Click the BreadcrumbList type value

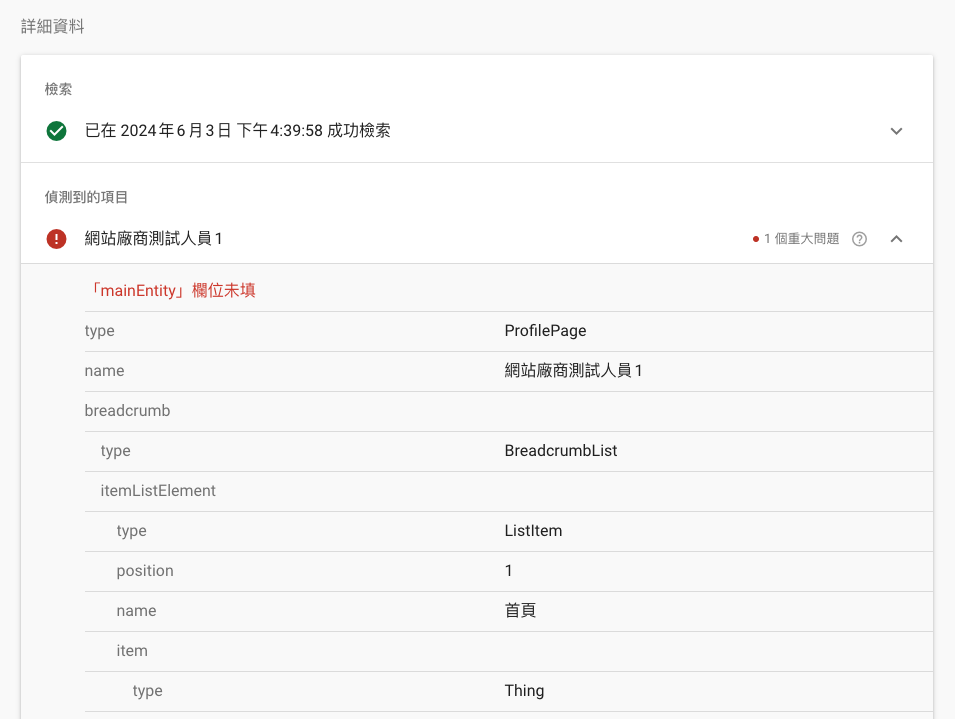click(560, 450)
